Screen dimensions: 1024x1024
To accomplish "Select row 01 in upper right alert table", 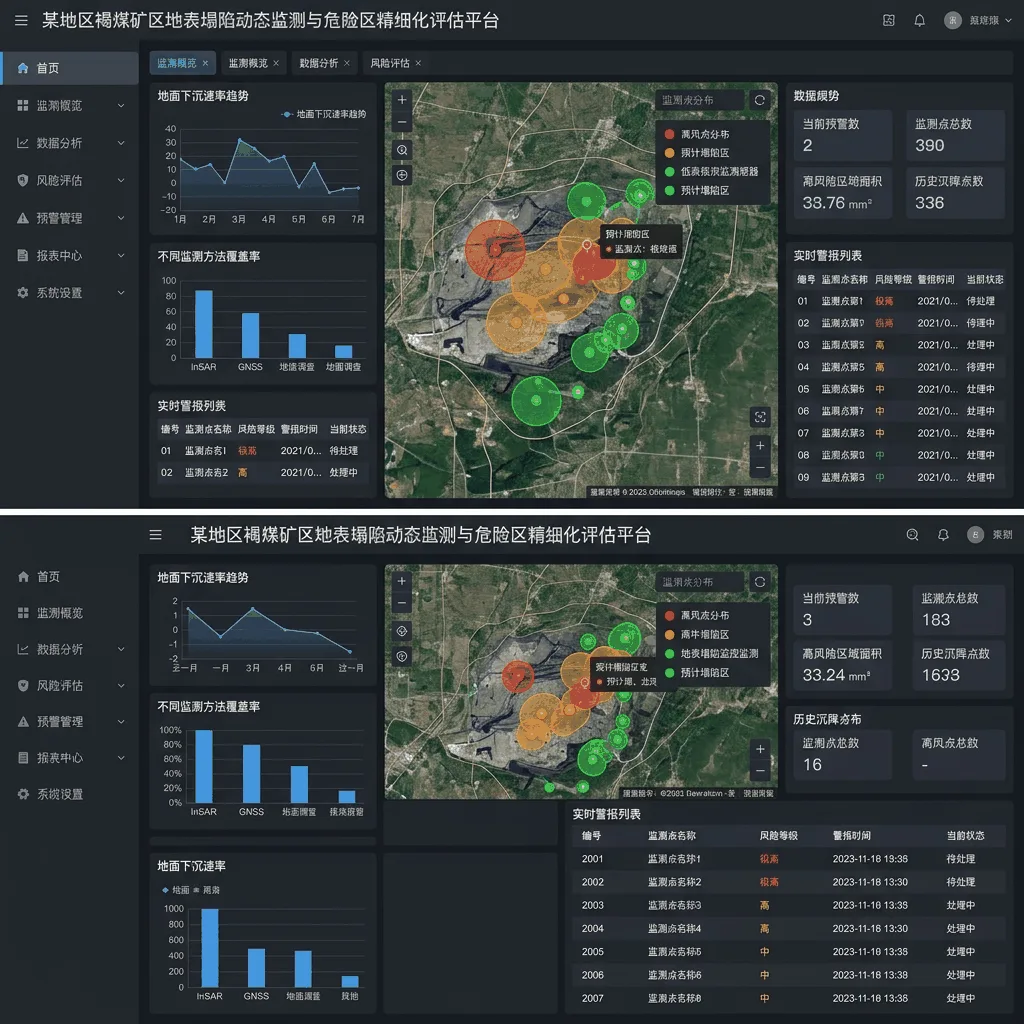I will pyautogui.click(x=899, y=301).
